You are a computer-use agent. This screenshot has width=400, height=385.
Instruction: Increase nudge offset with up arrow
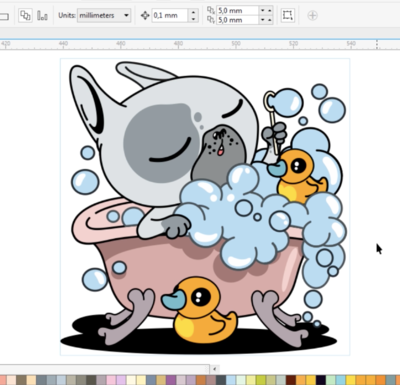[x=193, y=12]
